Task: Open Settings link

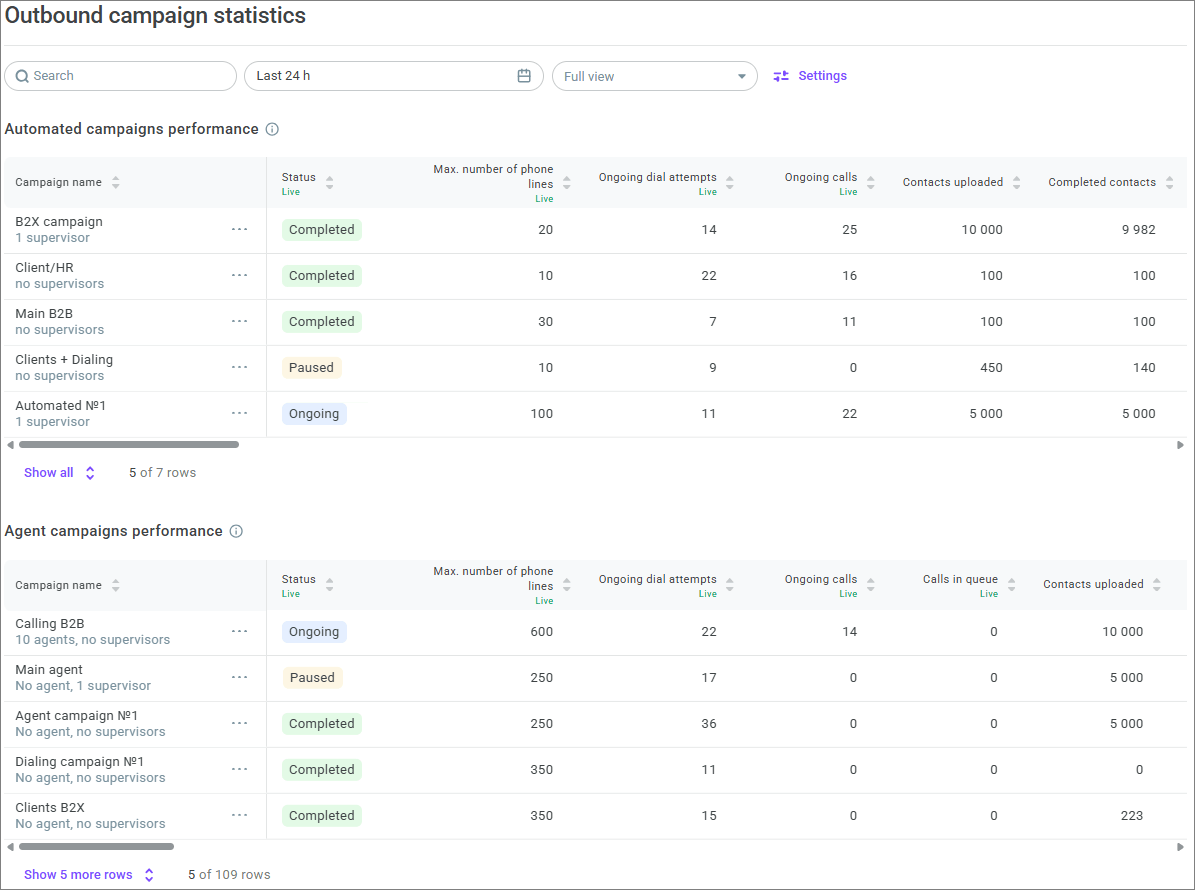Action: pos(822,76)
